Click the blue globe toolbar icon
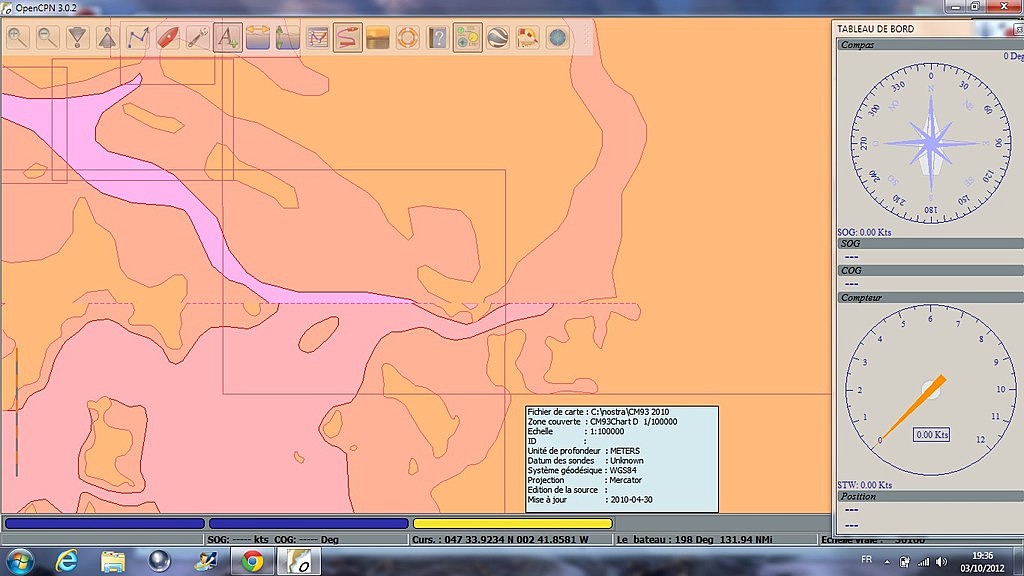The height and width of the screenshot is (576, 1024). [x=558, y=37]
